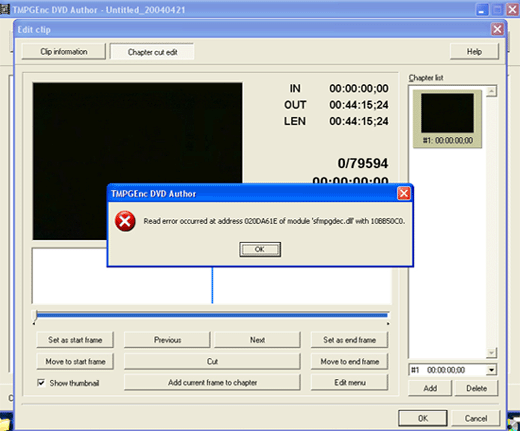Click the red error icon in dialog
This screenshot has height=431, width=520.
[x=125, y=221]
